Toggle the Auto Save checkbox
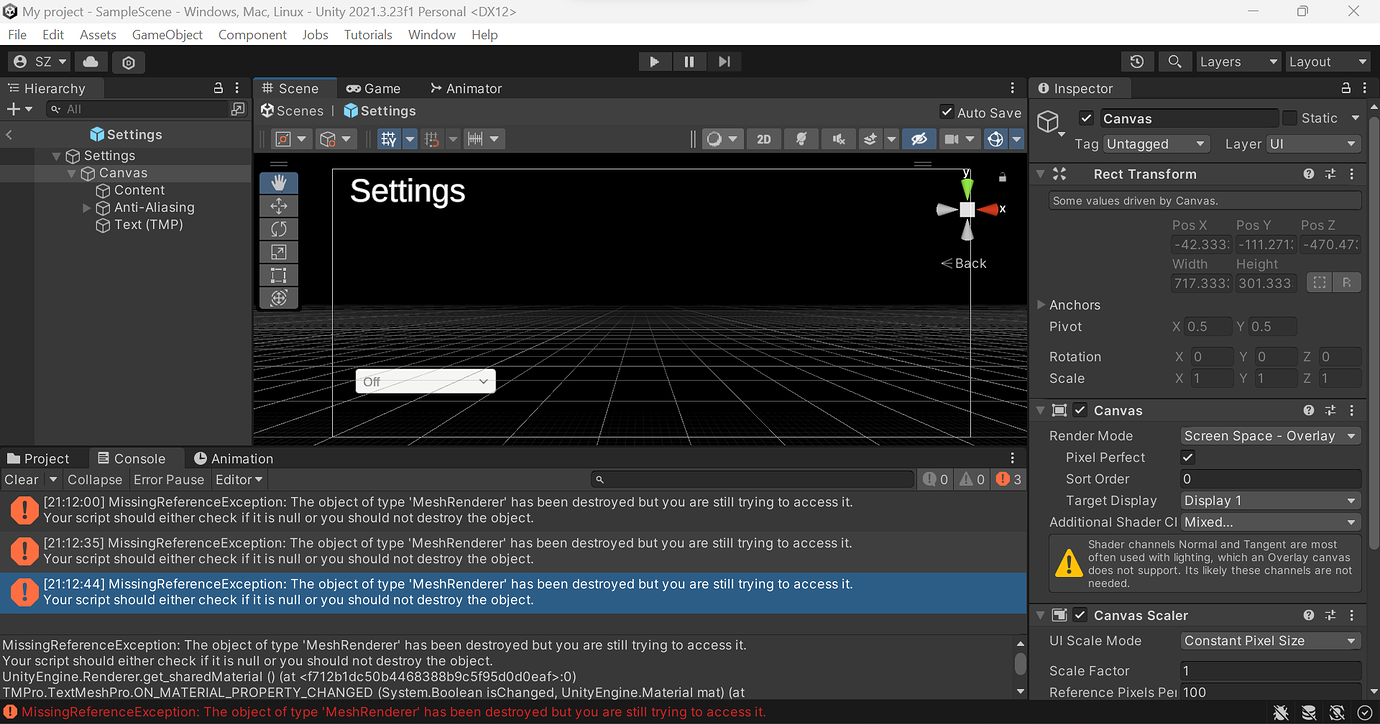 pyautogui.click(x=947, y=112)
